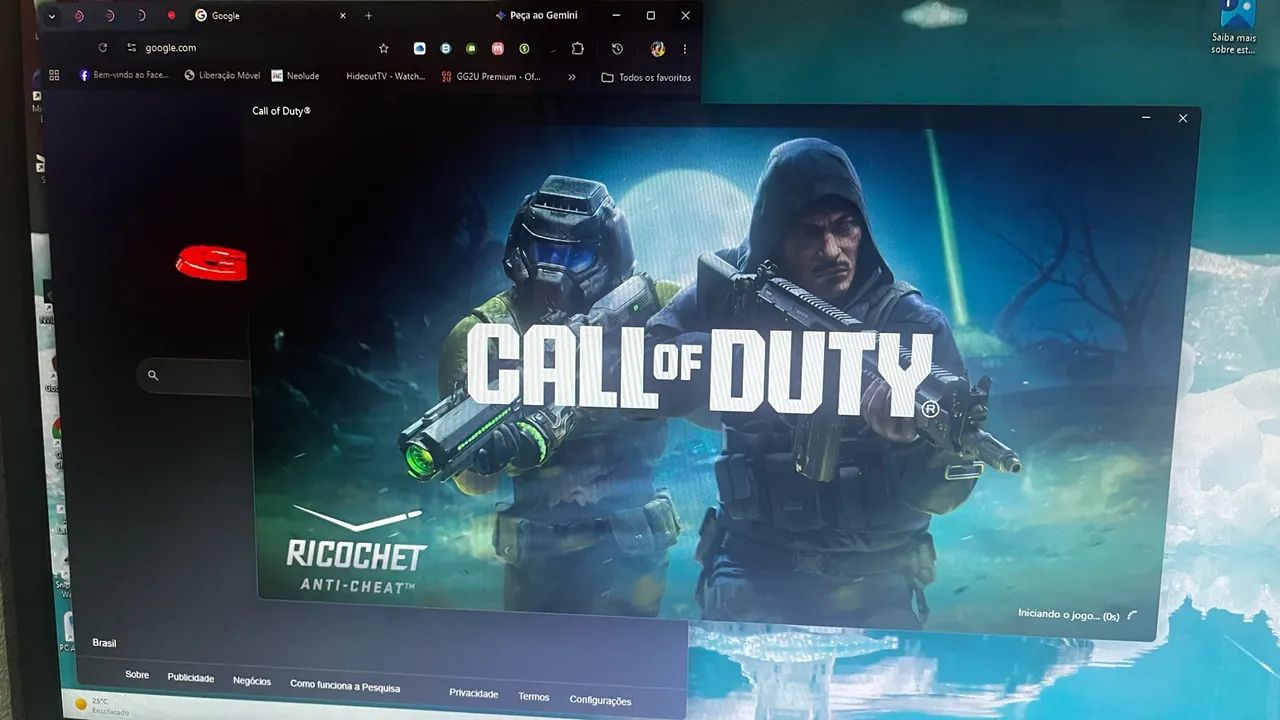Select the Google tab
Image resolution: width=1280 pixels, height=720 pixels.
[x=270, y=16]
